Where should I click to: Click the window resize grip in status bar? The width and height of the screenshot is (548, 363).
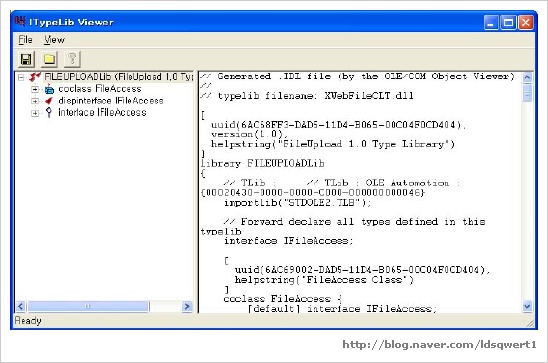[x=530, y=323]
